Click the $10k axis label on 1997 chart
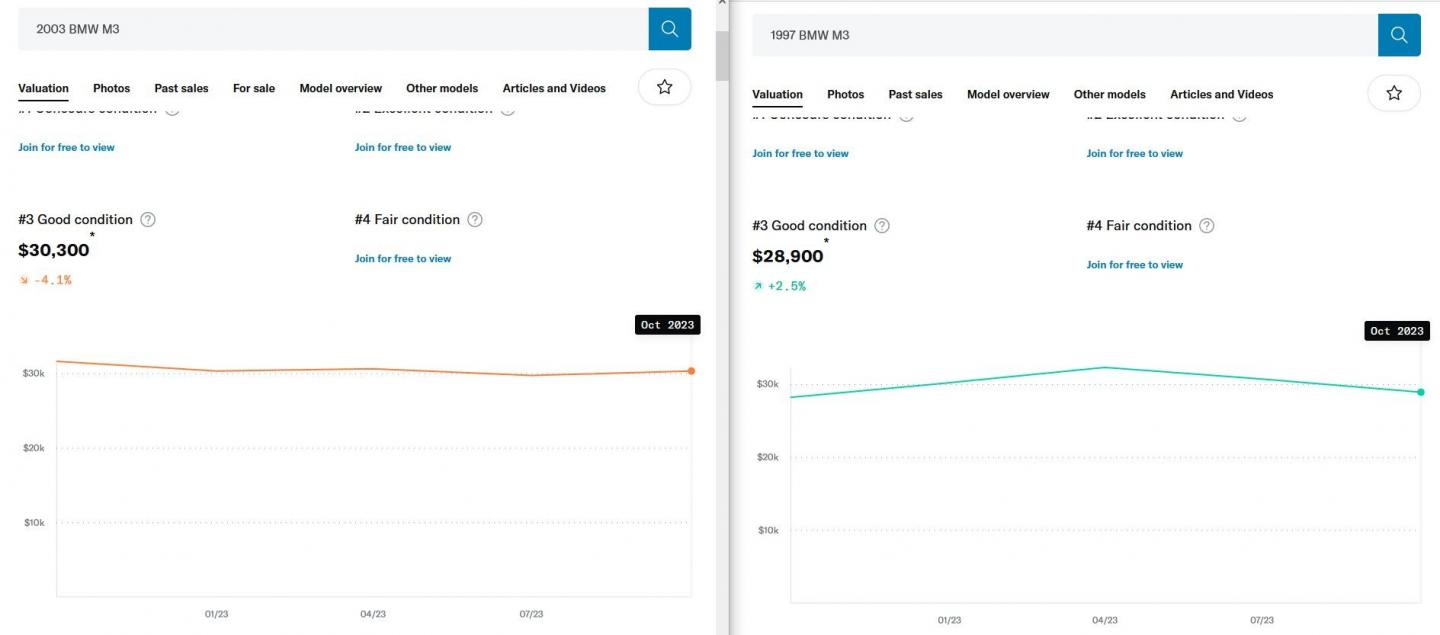Screen dimensions: 1440x635 coord(767,530)
